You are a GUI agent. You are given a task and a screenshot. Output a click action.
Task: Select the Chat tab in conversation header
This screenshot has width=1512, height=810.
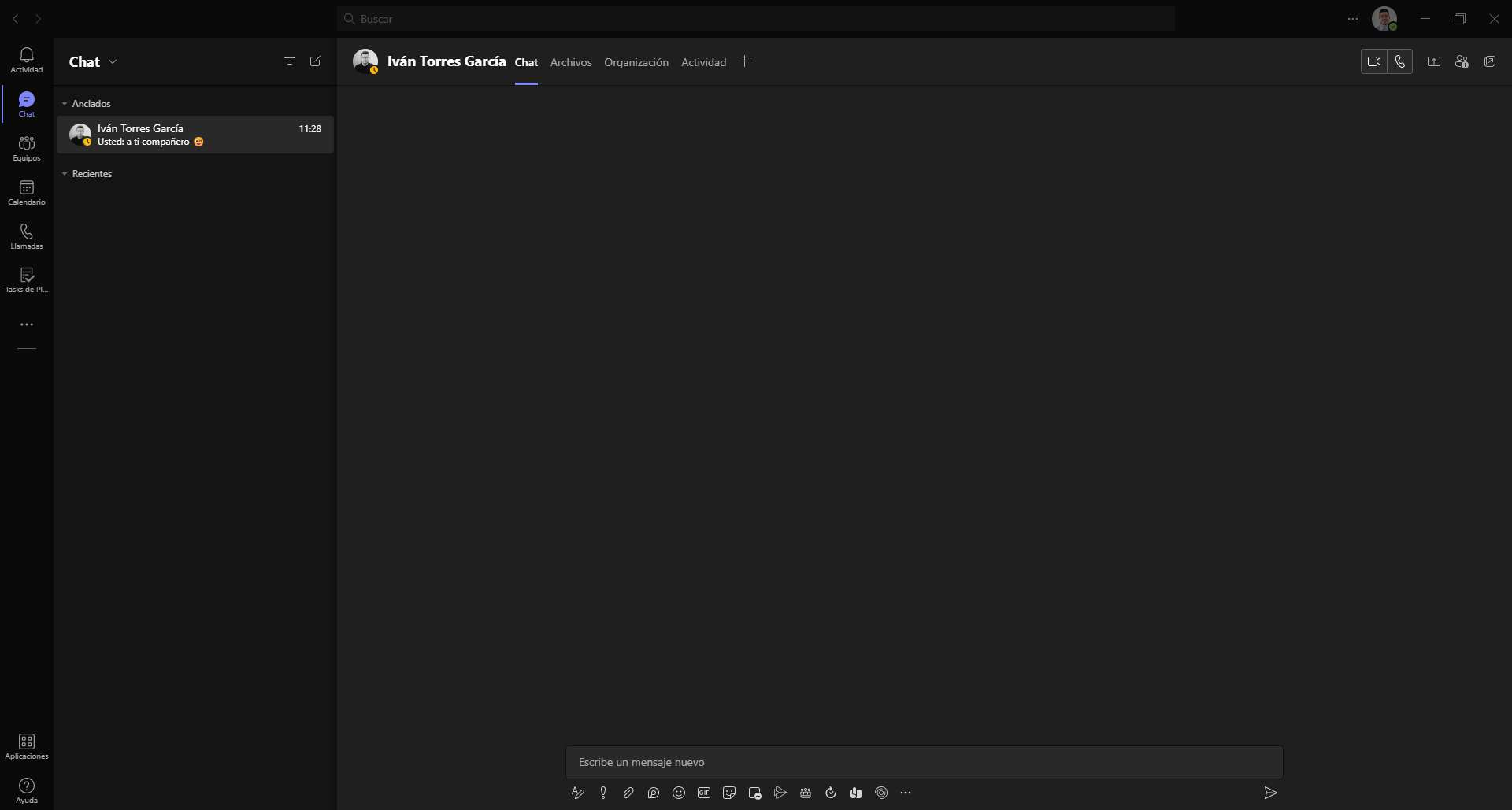[526, 62]
